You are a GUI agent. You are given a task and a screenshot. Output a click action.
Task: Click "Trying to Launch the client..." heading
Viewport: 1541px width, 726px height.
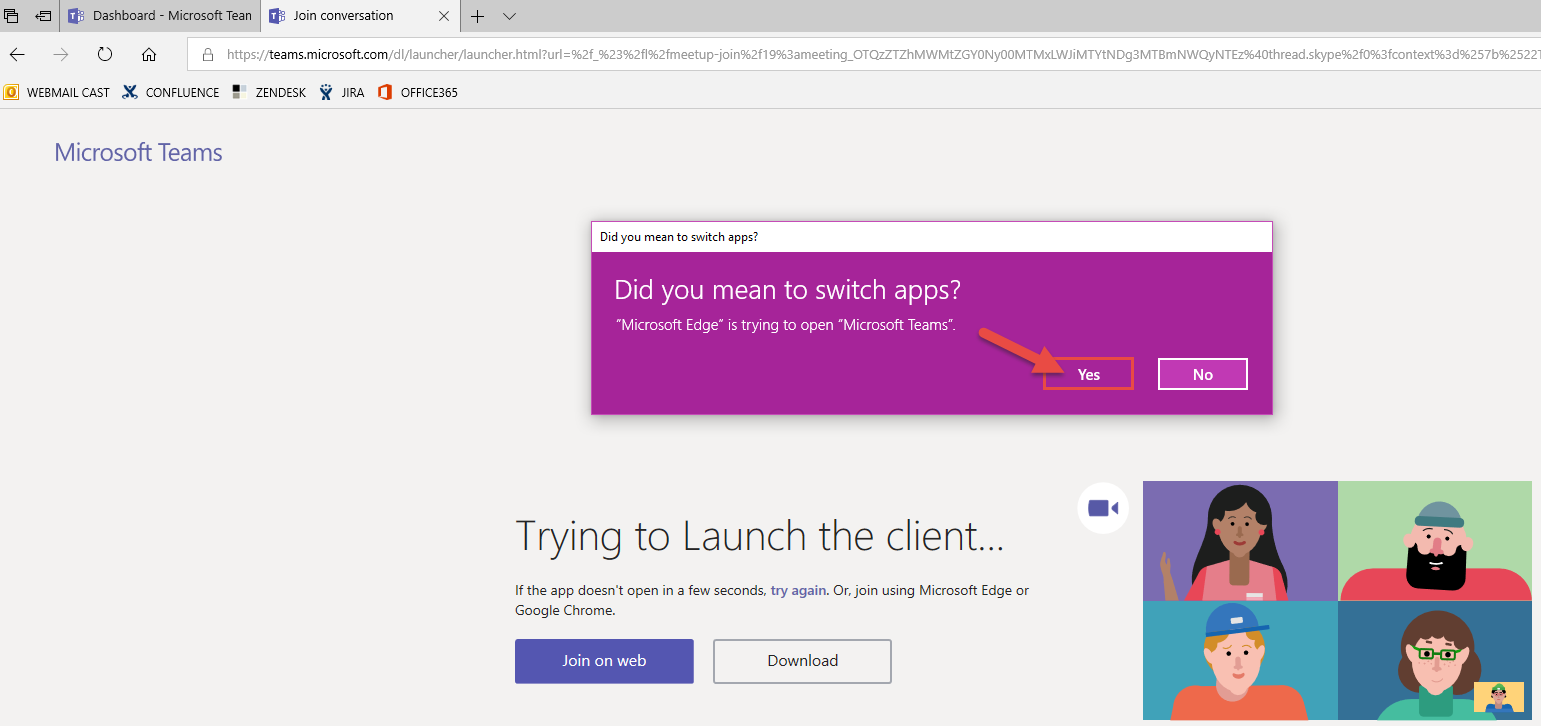click(x=759, y=537)
